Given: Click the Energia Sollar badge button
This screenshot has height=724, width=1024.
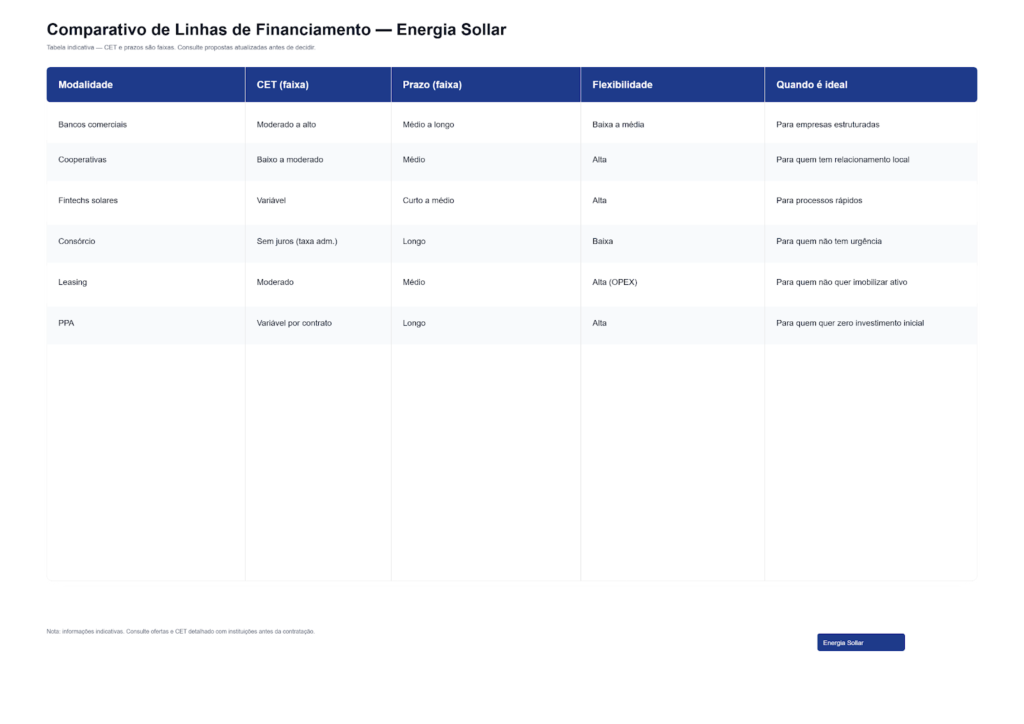Looking at the screenshot, I should coord(860,643).
